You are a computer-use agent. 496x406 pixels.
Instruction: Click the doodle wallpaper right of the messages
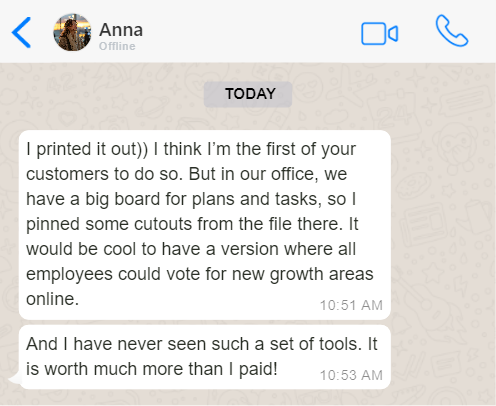(x=443, y=233)
